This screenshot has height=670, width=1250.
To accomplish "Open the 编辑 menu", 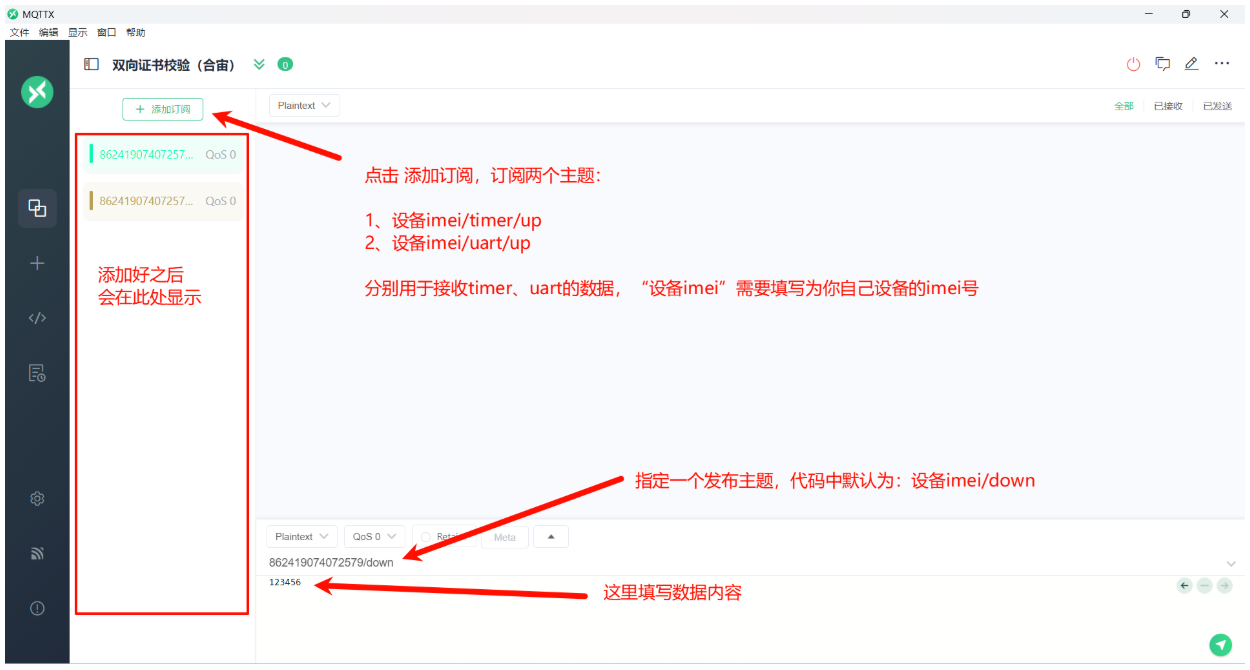I will tap(48, 33).
